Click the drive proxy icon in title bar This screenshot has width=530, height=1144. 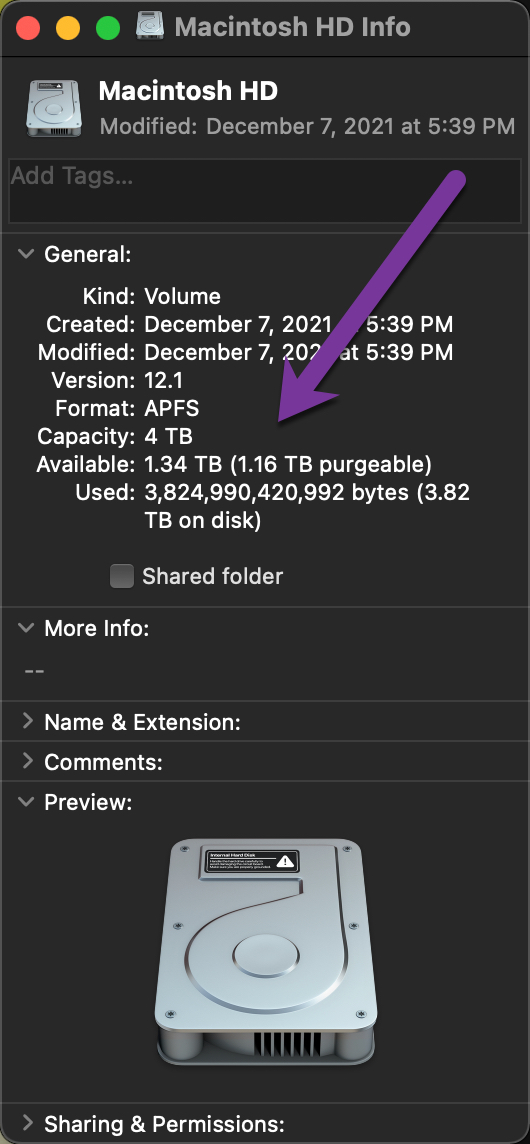[151, 27]
